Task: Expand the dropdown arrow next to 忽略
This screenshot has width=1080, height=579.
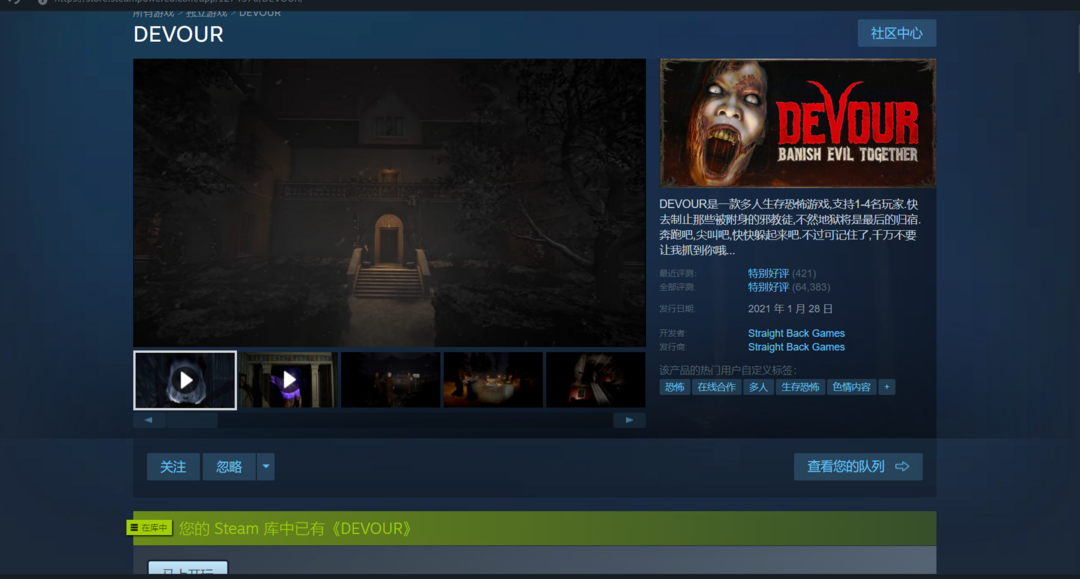Action: (266, 467)
